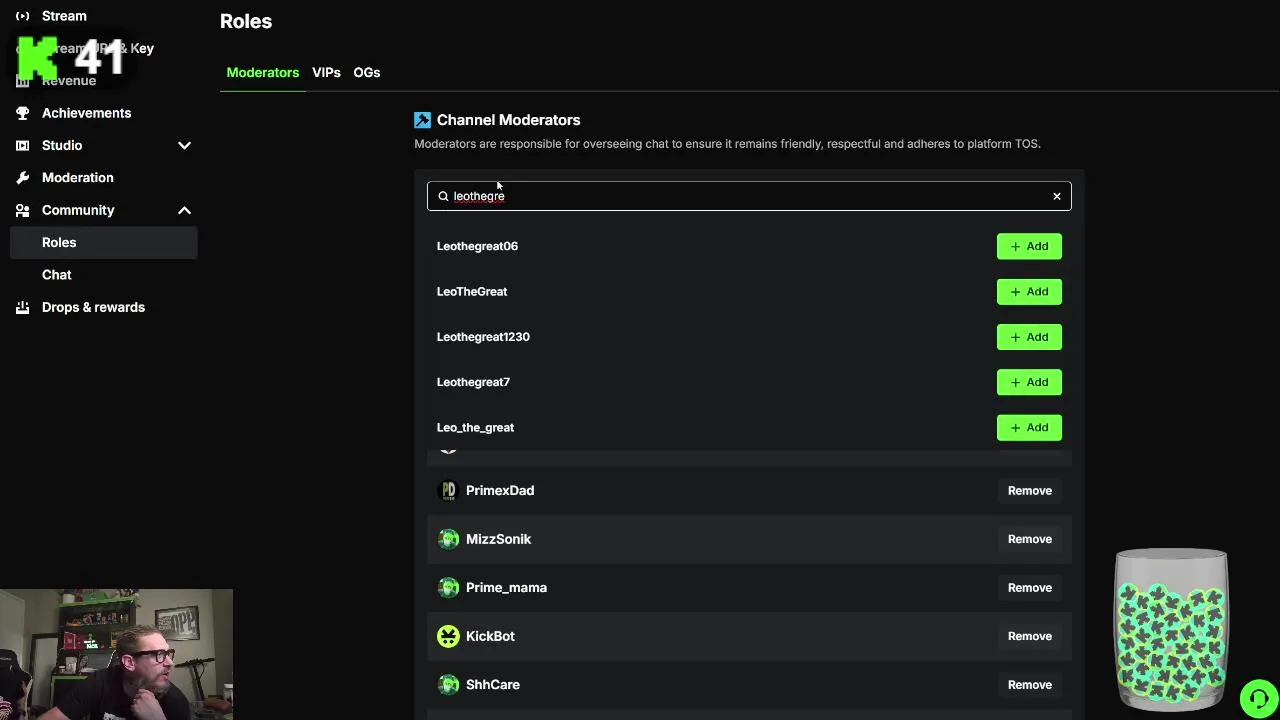The image size is (1280, 720).
Task: Click the Achievements trophy icon
Action: [x=22, y=113]
